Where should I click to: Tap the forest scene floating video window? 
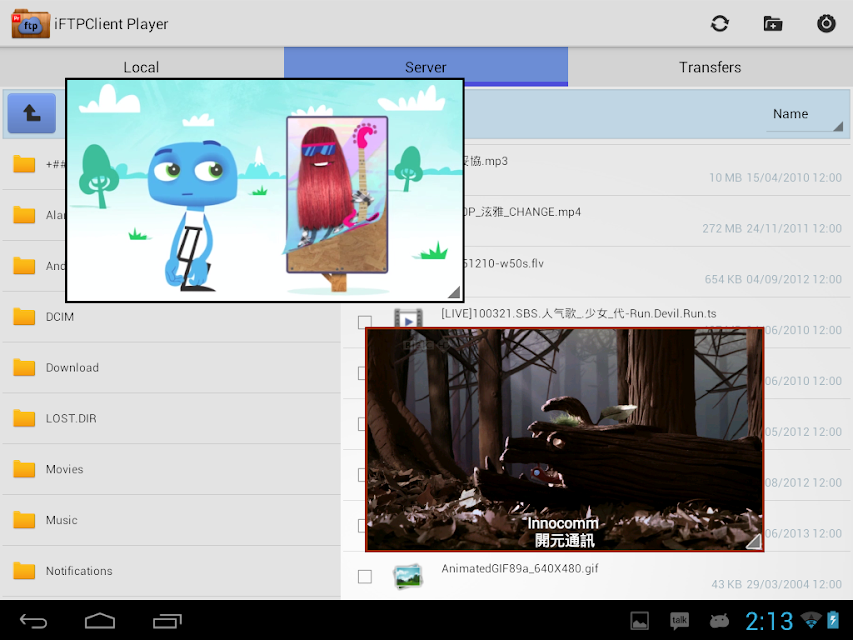[x=565, y=440]
